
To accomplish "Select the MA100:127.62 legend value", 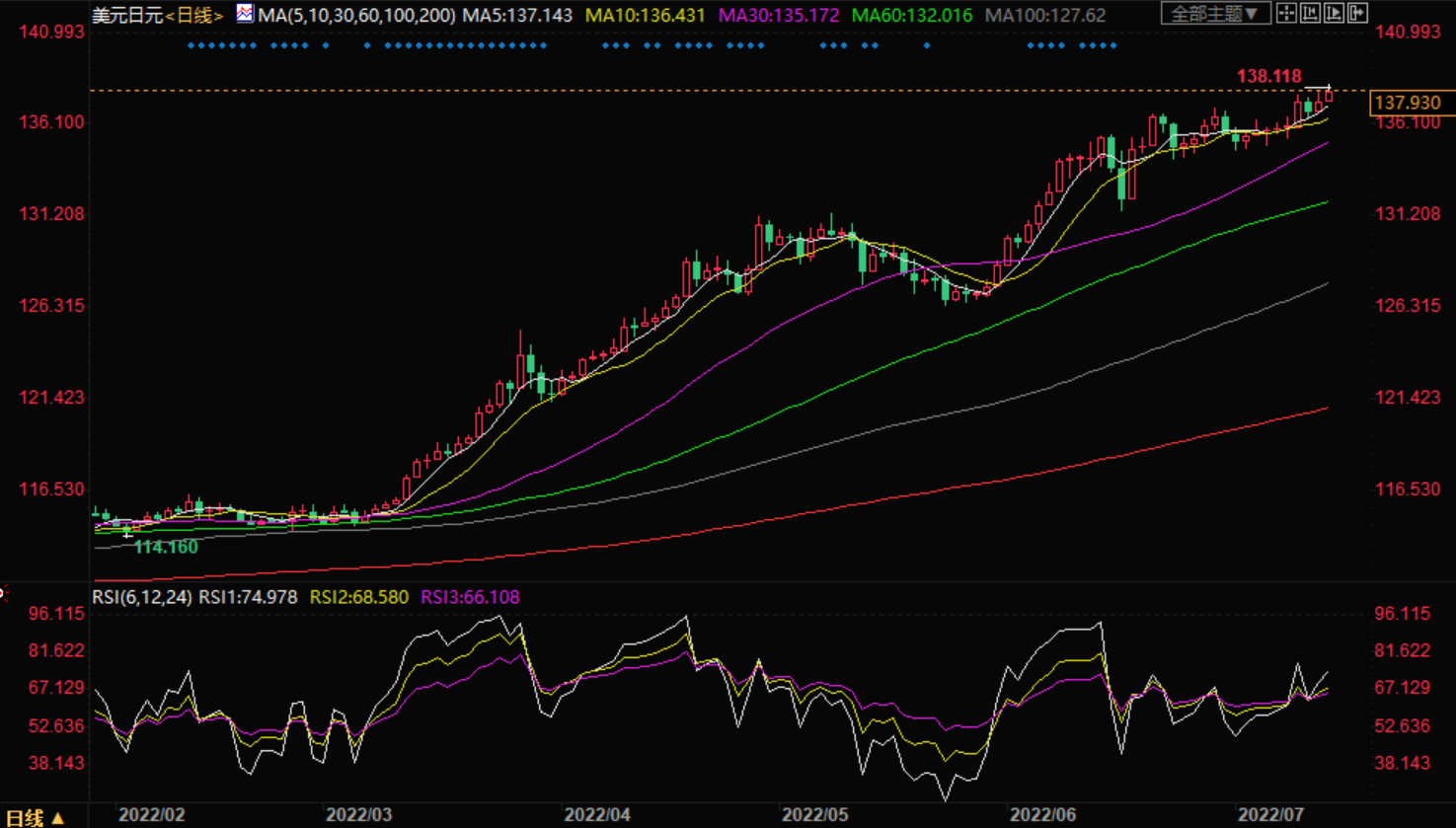I will click(x=1045, y=15).
